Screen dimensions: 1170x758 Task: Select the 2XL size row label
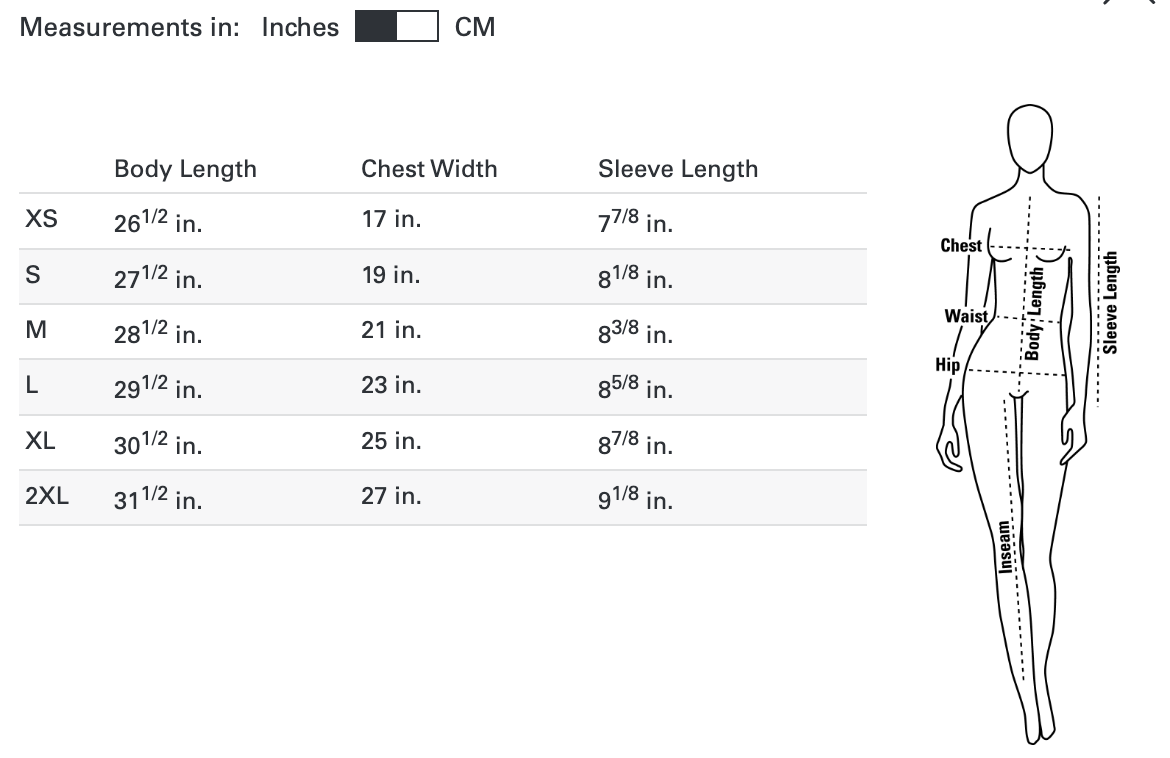pyautogui.click(x=47, y=496)
